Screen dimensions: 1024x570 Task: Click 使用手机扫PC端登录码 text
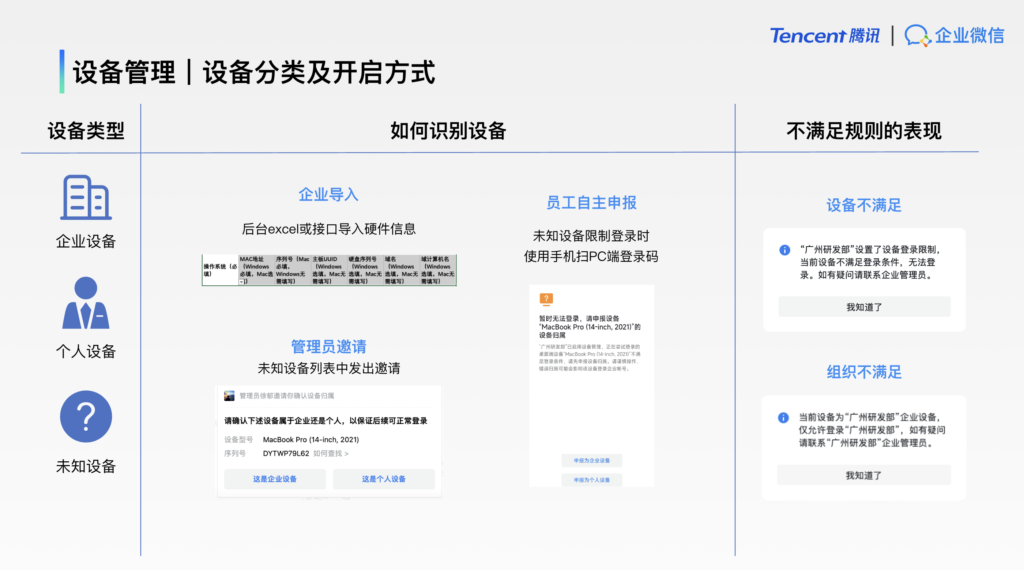tap(591, 257)
